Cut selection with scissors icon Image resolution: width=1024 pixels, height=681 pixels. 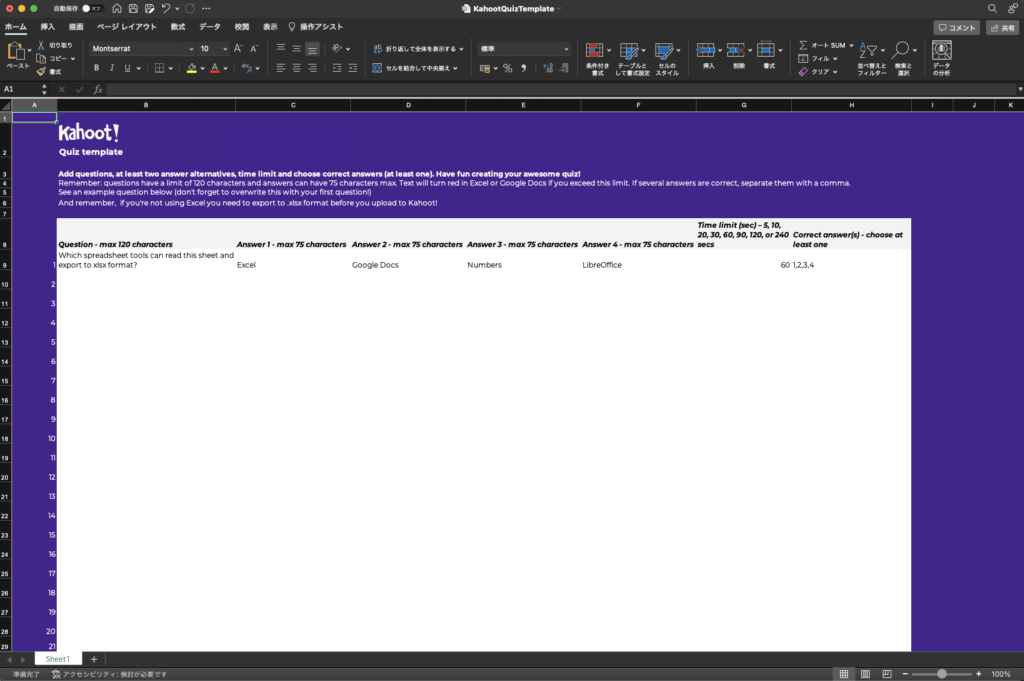[x=41, y=45]
